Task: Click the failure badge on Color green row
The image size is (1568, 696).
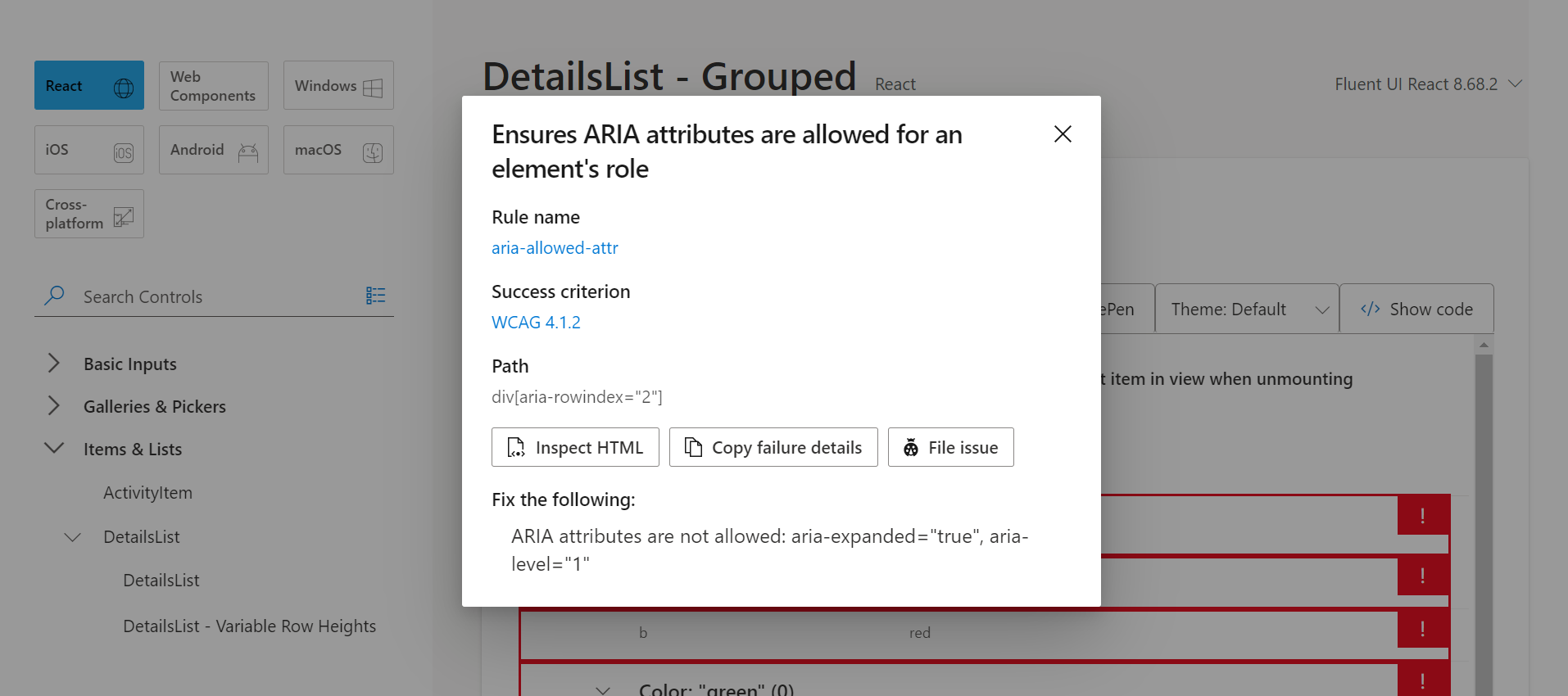Action: click(1423, 680)
